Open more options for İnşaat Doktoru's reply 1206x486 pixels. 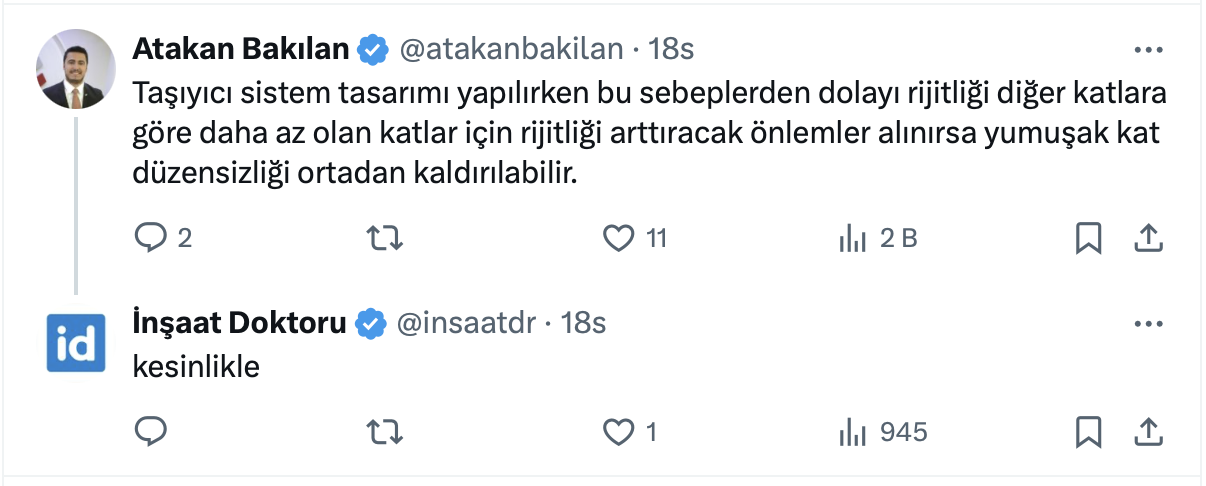click(1147, 324)
